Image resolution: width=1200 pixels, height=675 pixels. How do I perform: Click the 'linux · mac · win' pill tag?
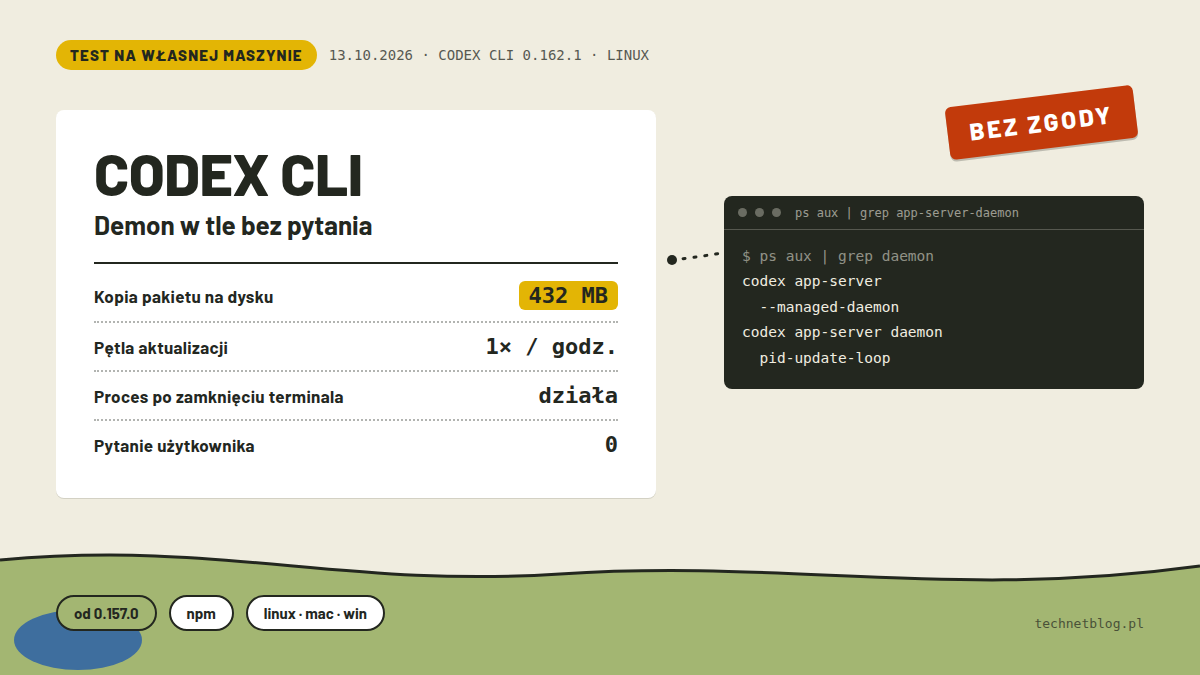click(x=315, y=613)
